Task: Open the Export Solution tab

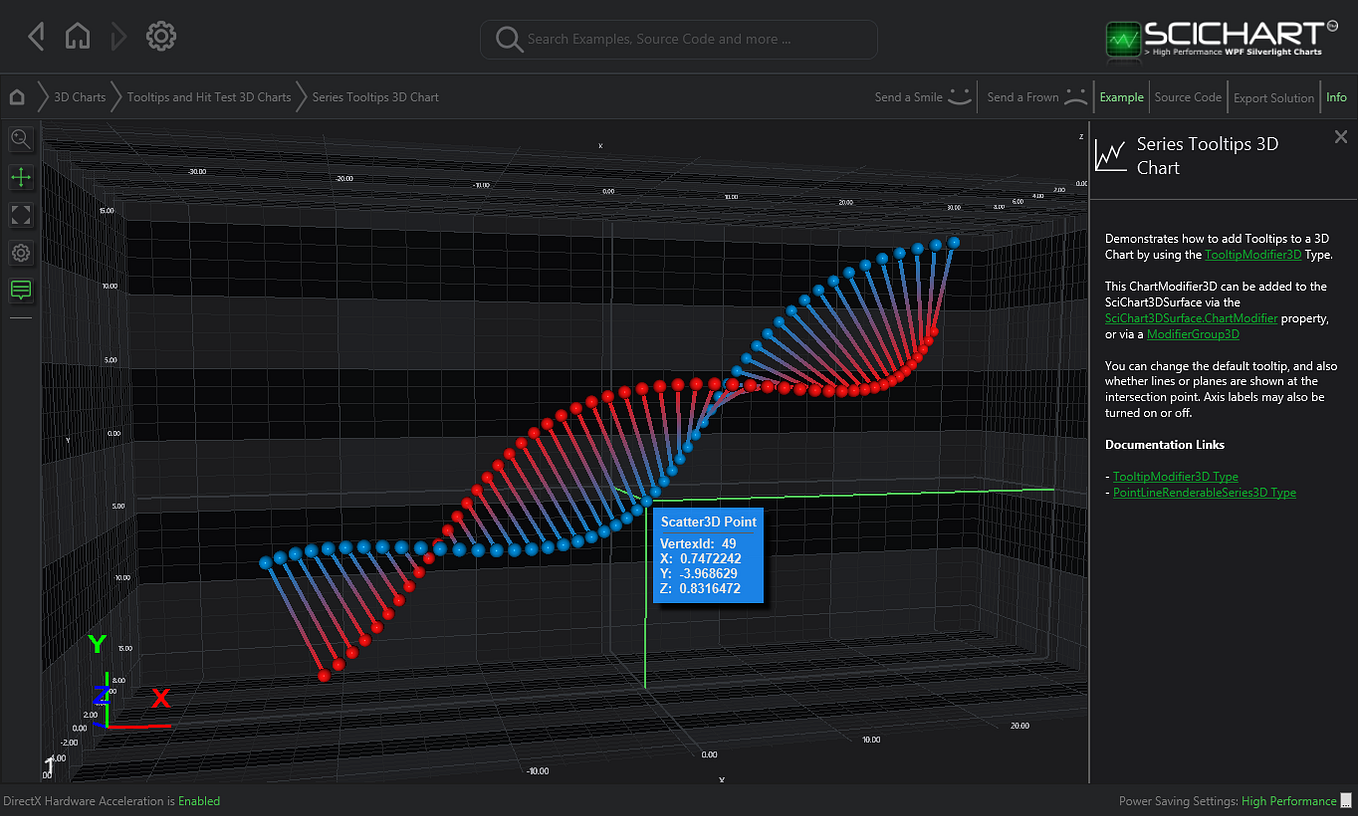Action: [1273, 97]
